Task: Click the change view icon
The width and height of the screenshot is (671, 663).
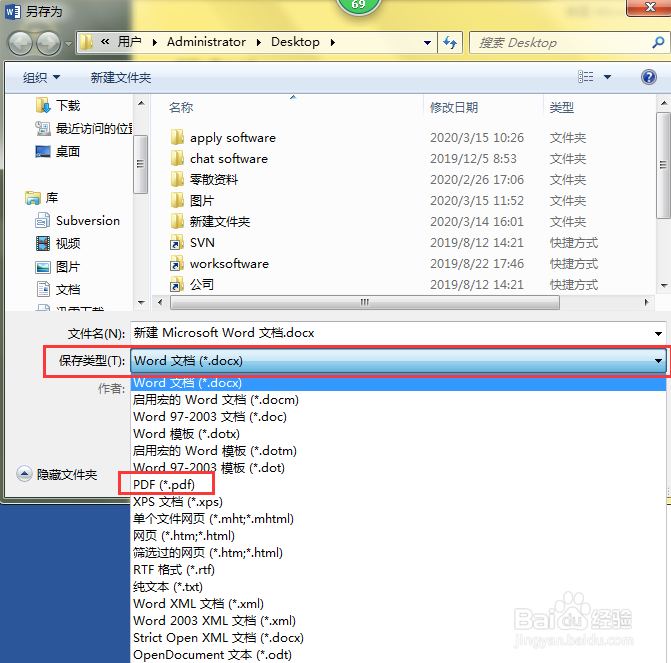Action: tap(585, 77)
